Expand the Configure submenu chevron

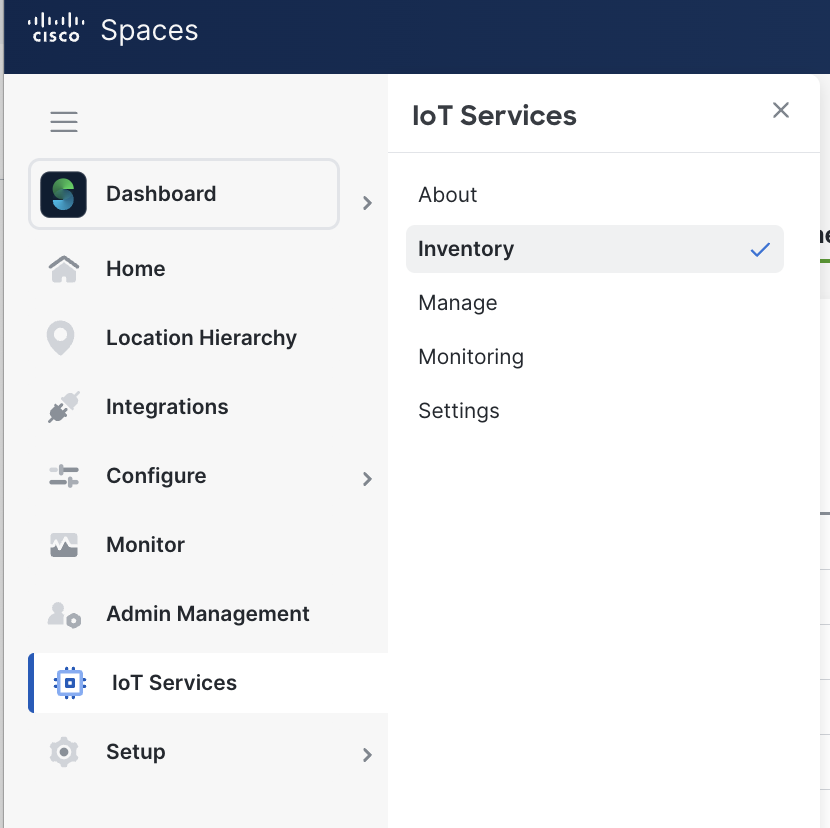[x=367, y=479]
